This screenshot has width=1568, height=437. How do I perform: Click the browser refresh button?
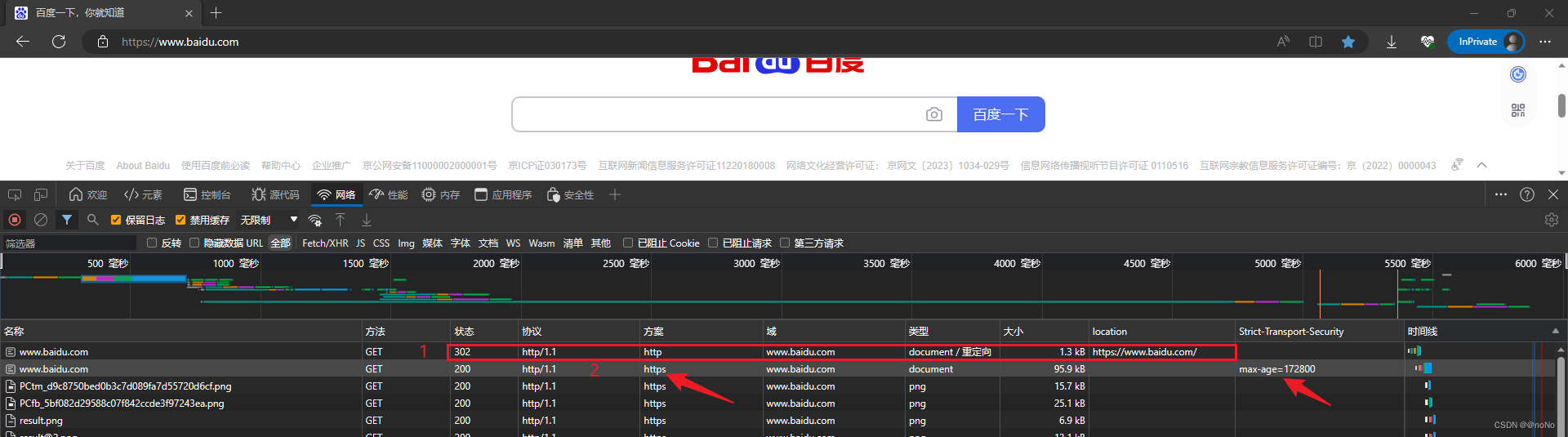59,42
